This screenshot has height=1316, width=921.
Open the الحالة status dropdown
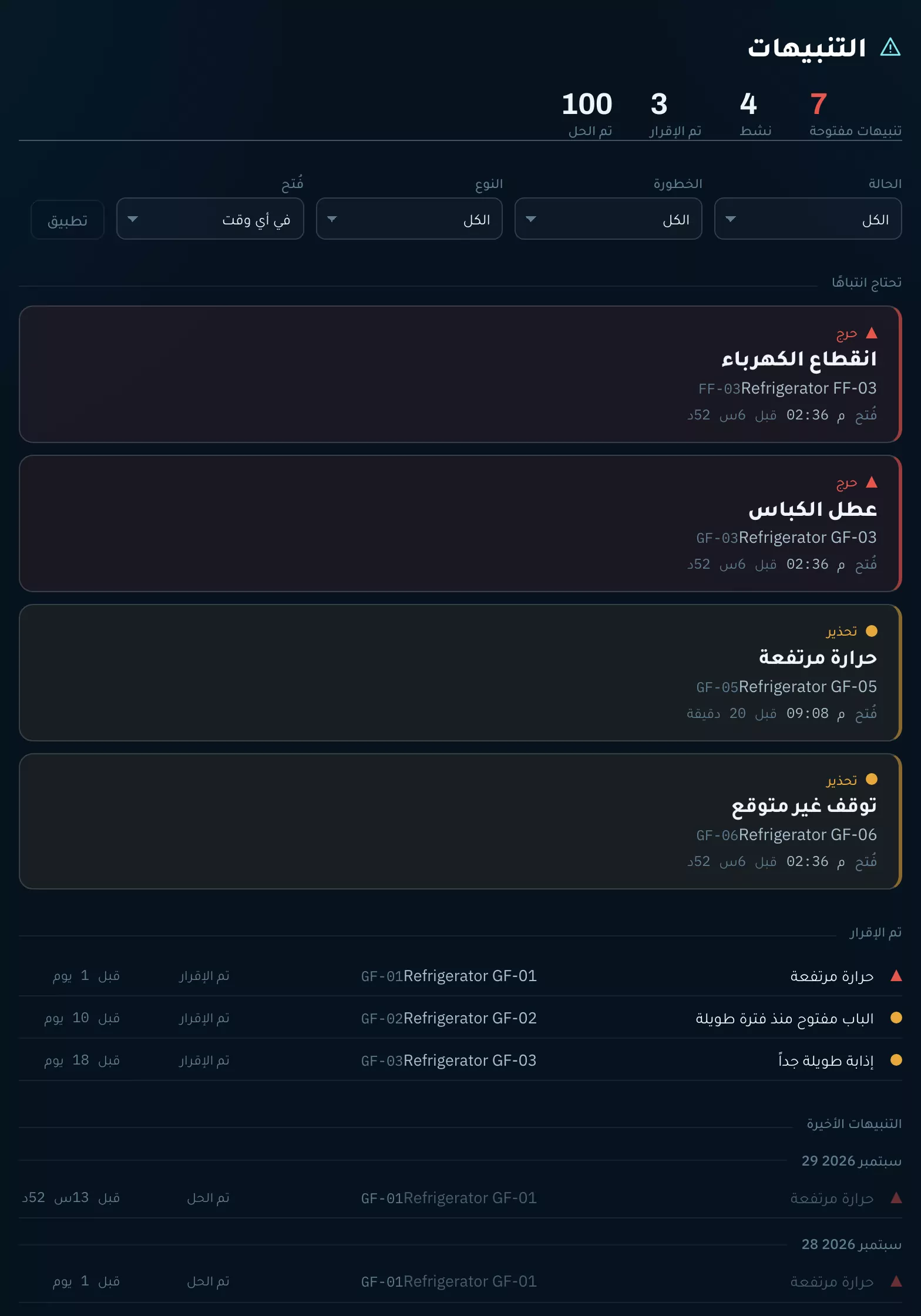point(808,219)
